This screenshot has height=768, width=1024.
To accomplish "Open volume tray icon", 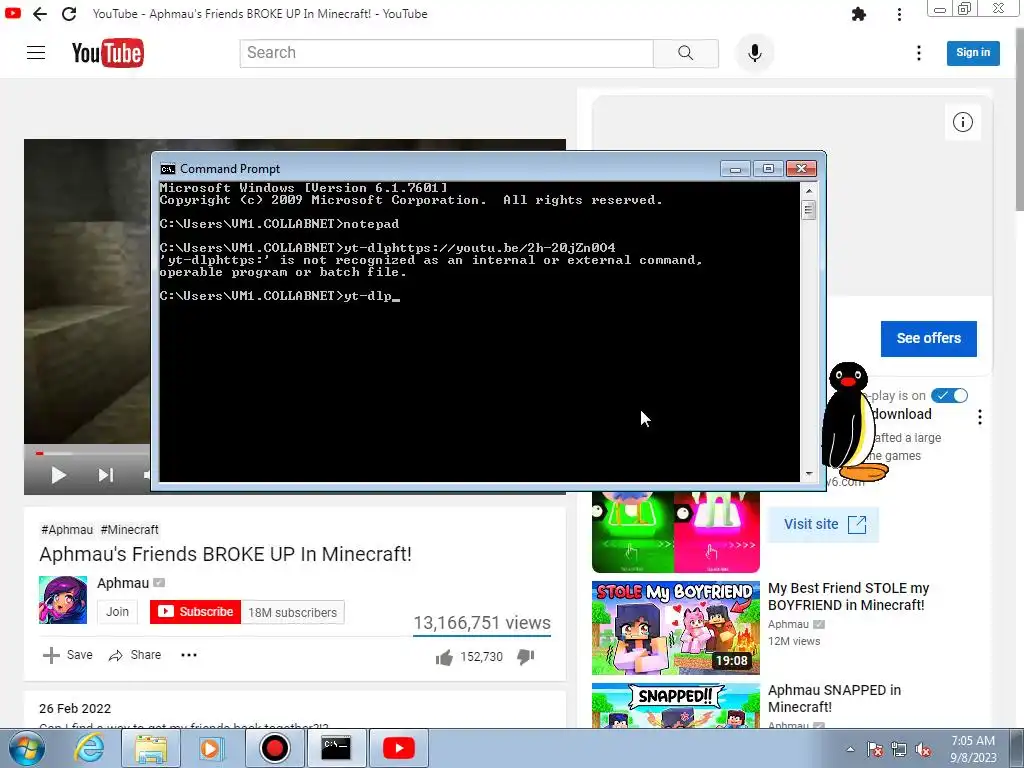I will click(x=923, y=750).
